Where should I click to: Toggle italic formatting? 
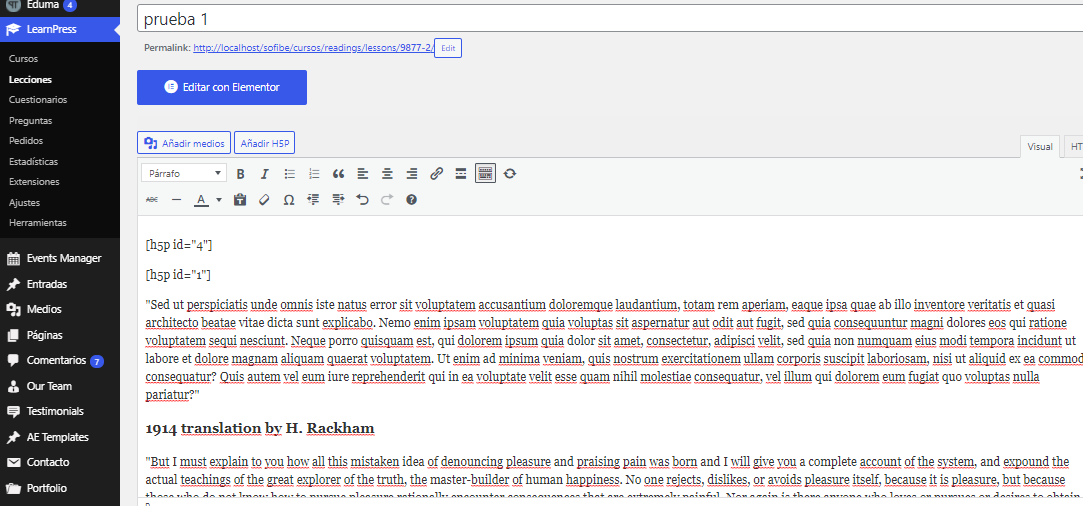[x=264, y=174]
